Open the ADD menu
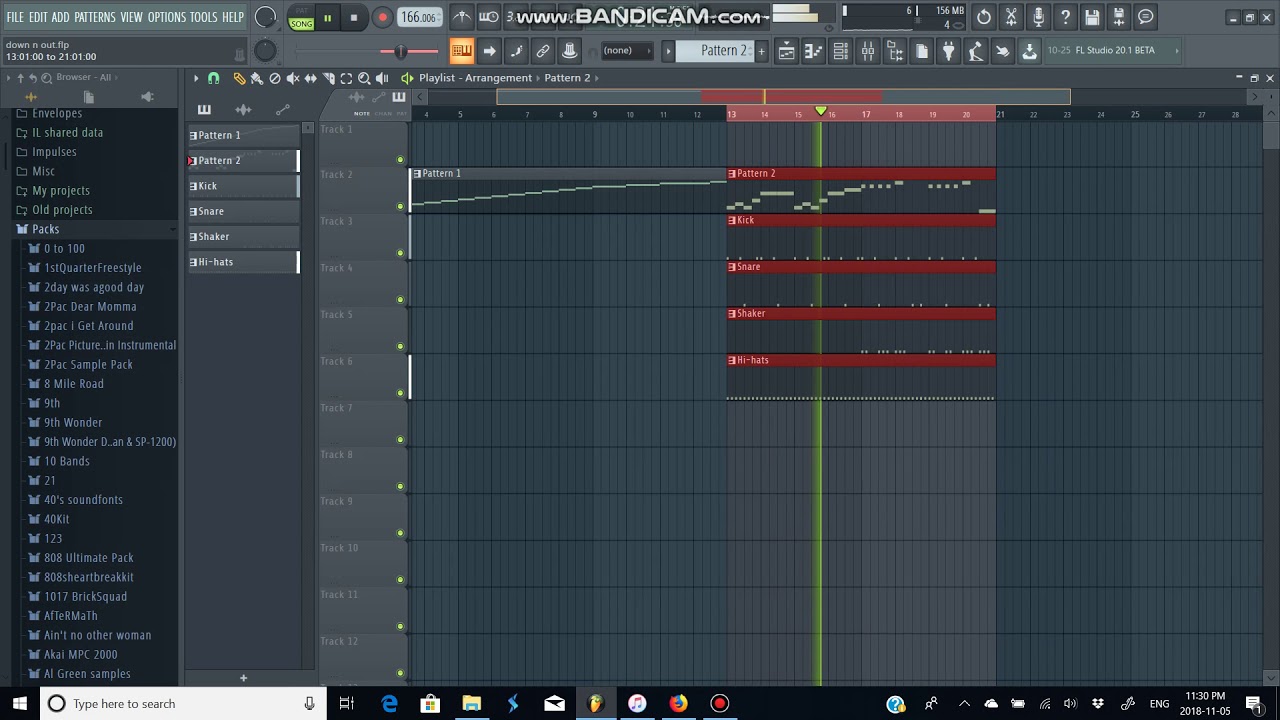 (61, 17)
